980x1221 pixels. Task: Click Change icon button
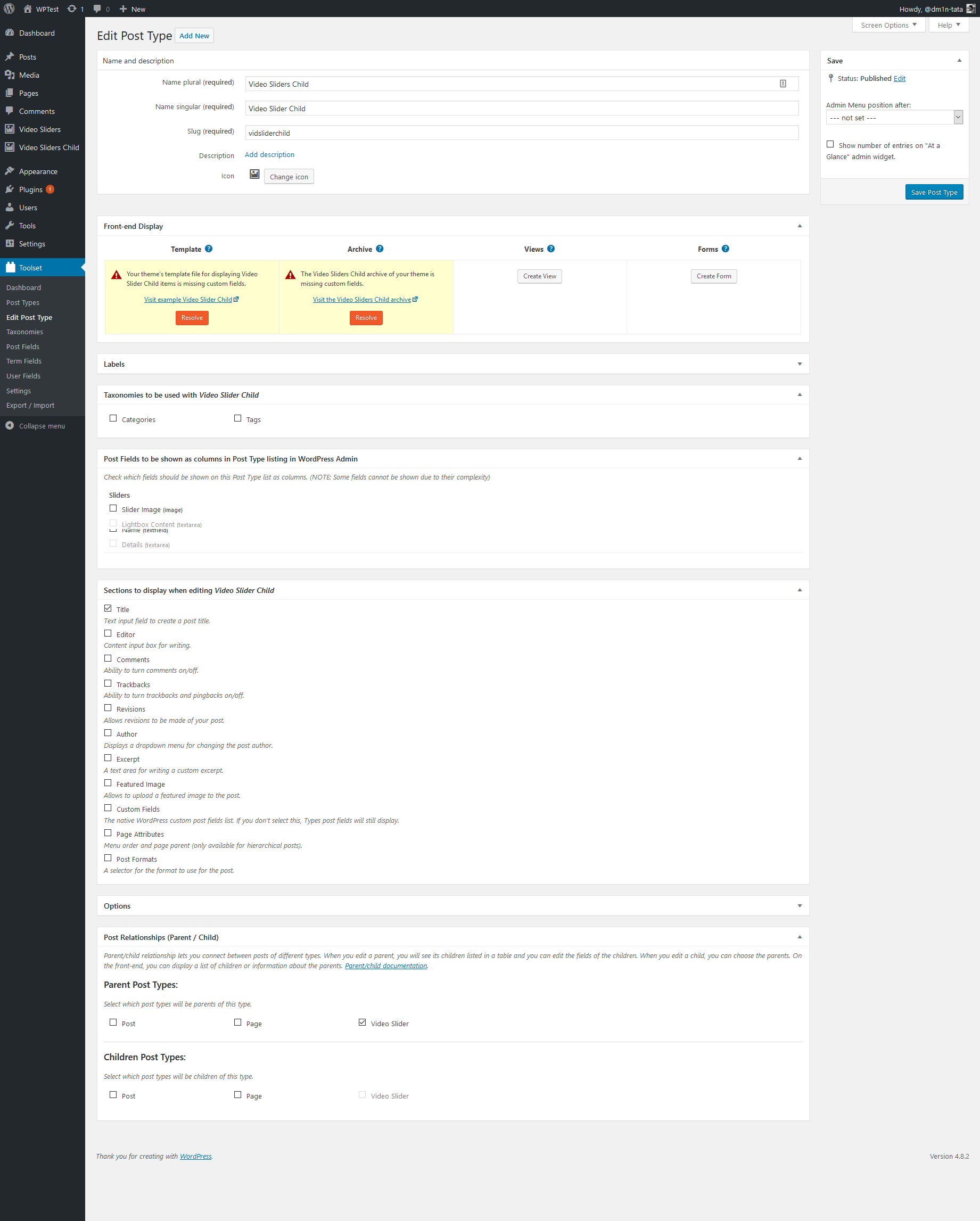point(289,177)
